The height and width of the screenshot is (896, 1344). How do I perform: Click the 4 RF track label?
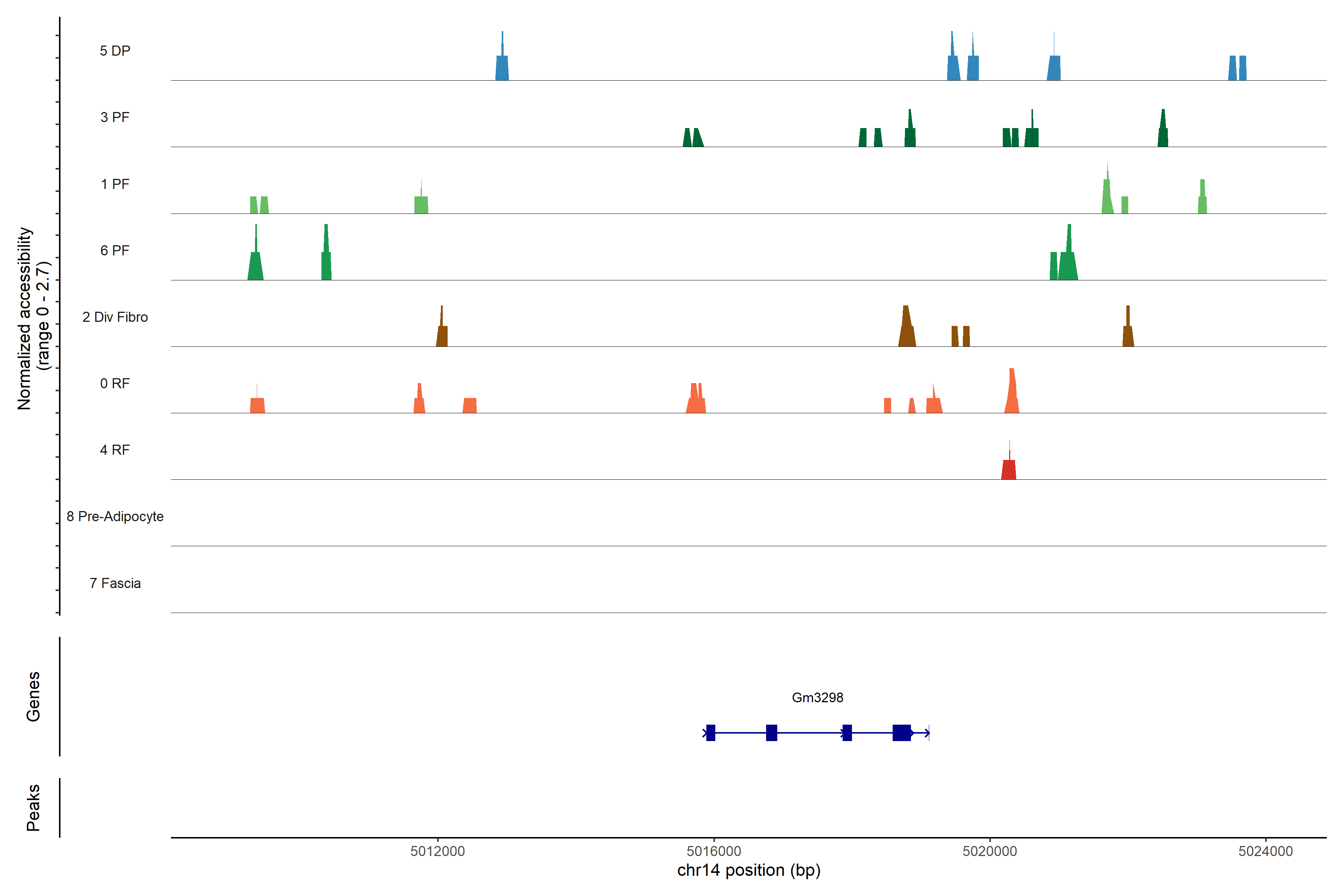[x=115, y=450]
